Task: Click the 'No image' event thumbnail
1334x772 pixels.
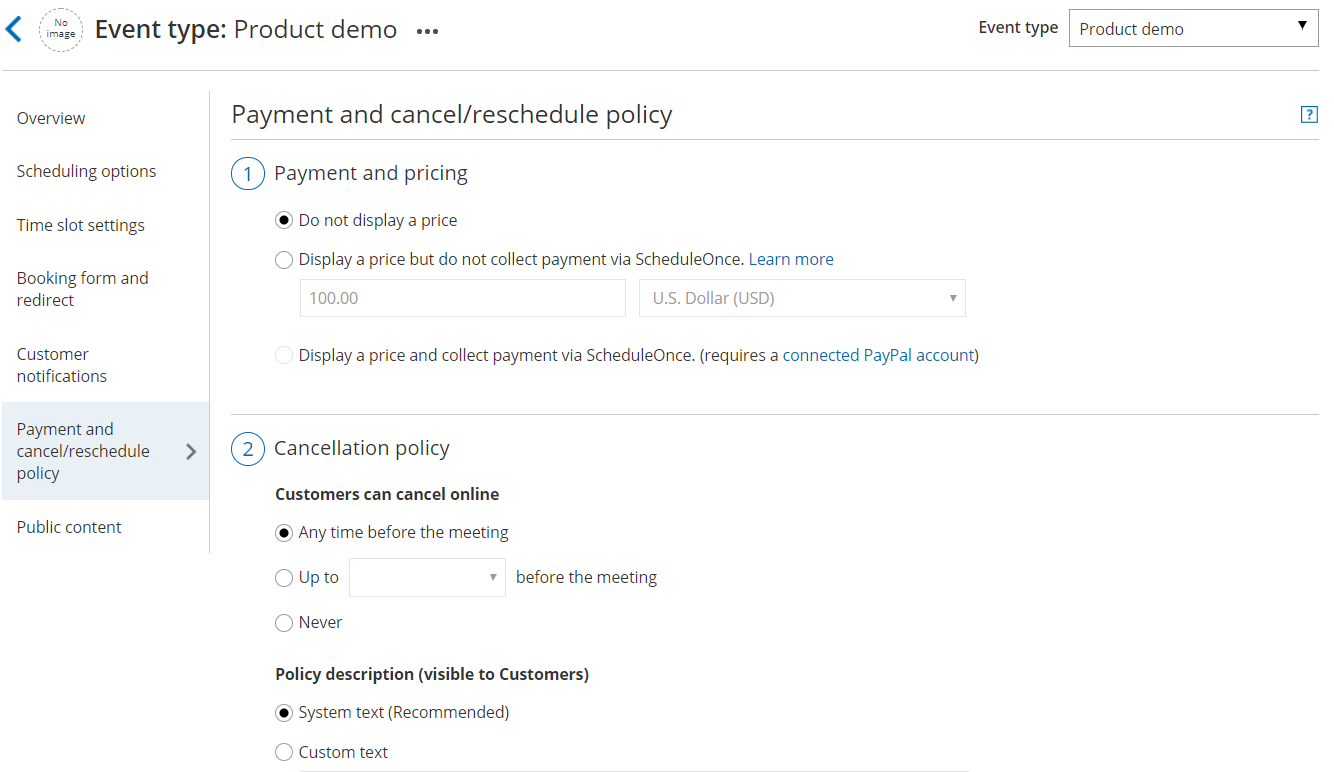Action: pos(61,30)
